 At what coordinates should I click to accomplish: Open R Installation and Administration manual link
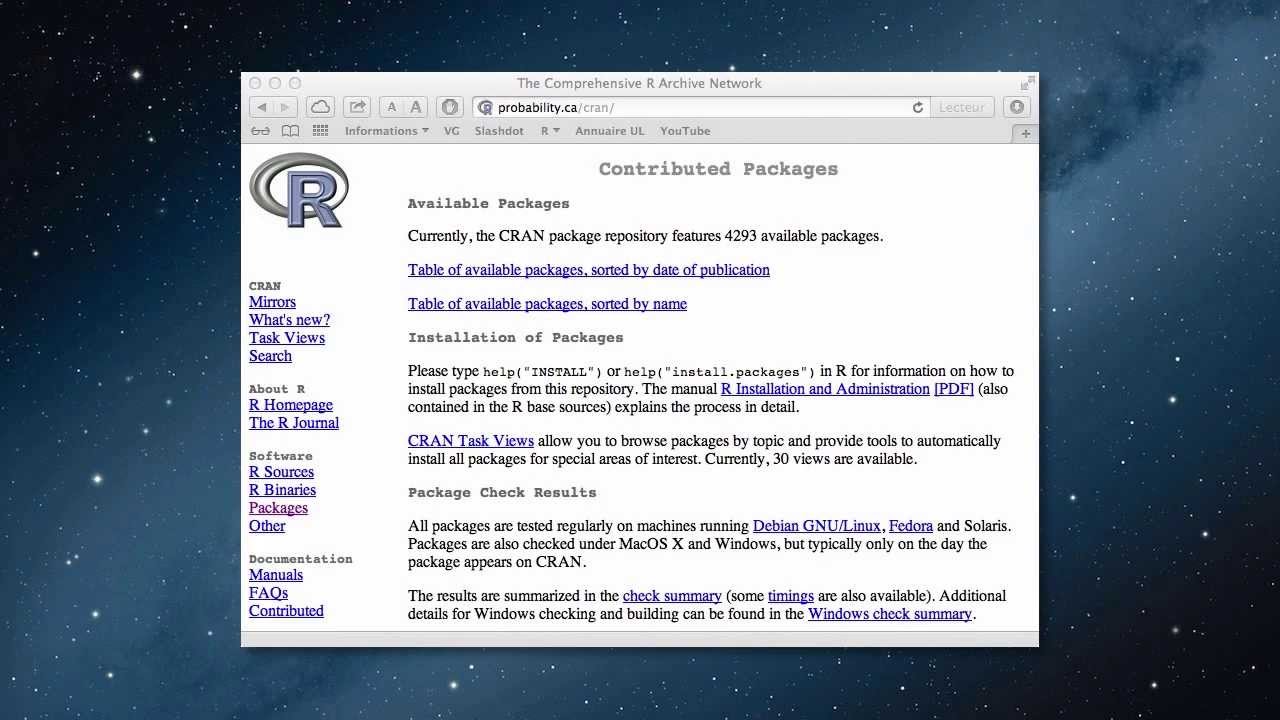click(x=825, y=389)
